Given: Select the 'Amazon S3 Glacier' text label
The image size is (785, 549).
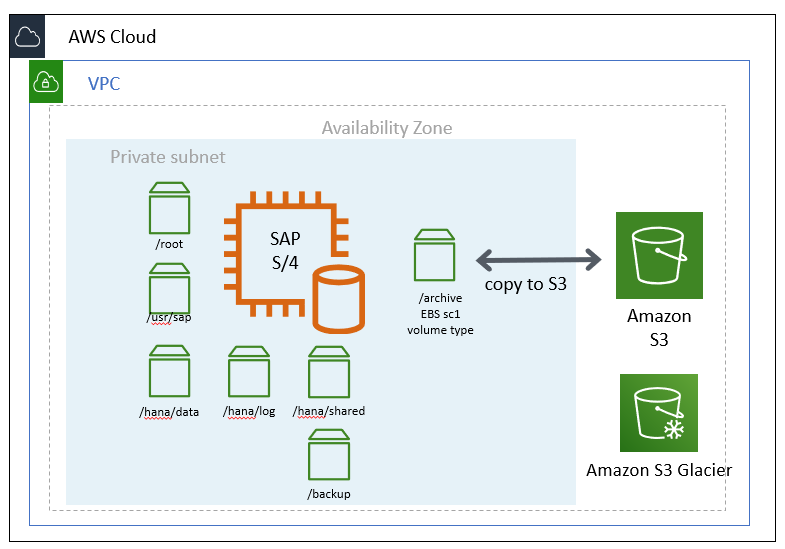Looking at the screenshot, I should (659, 470).
